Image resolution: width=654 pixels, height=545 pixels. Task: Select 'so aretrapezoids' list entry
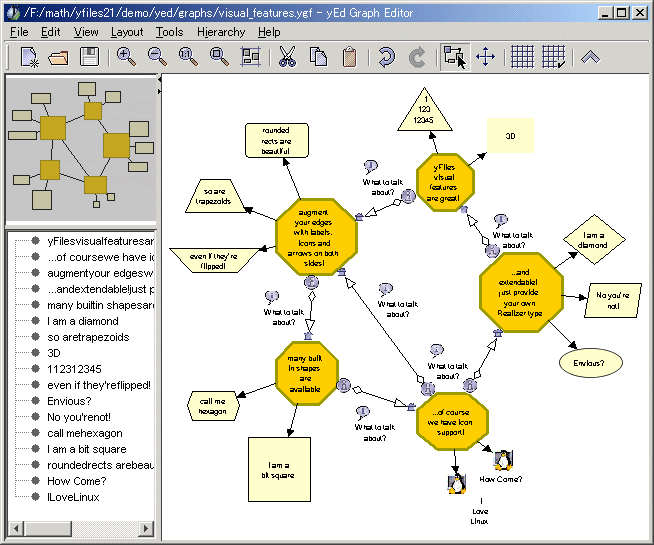(88, 337)
